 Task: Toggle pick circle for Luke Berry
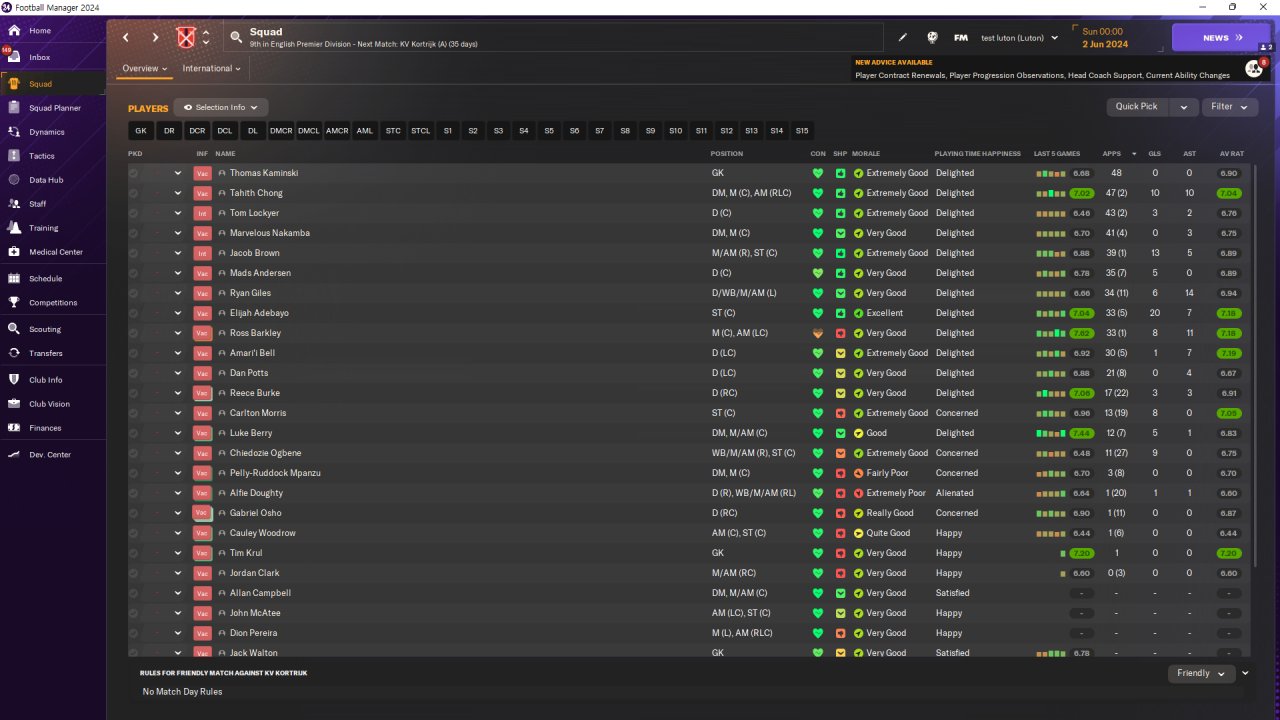click(134, 433)
